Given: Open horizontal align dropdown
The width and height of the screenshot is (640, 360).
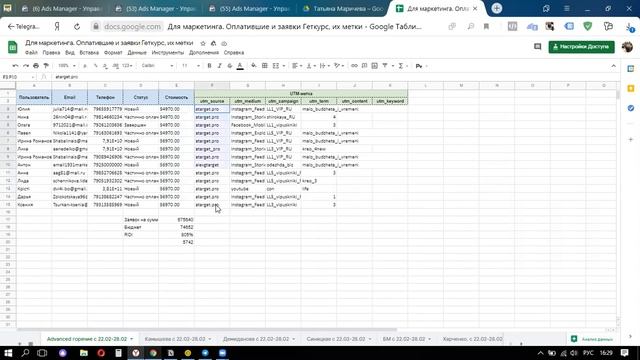Looking at the screenshot, I should tap(296, 66).
